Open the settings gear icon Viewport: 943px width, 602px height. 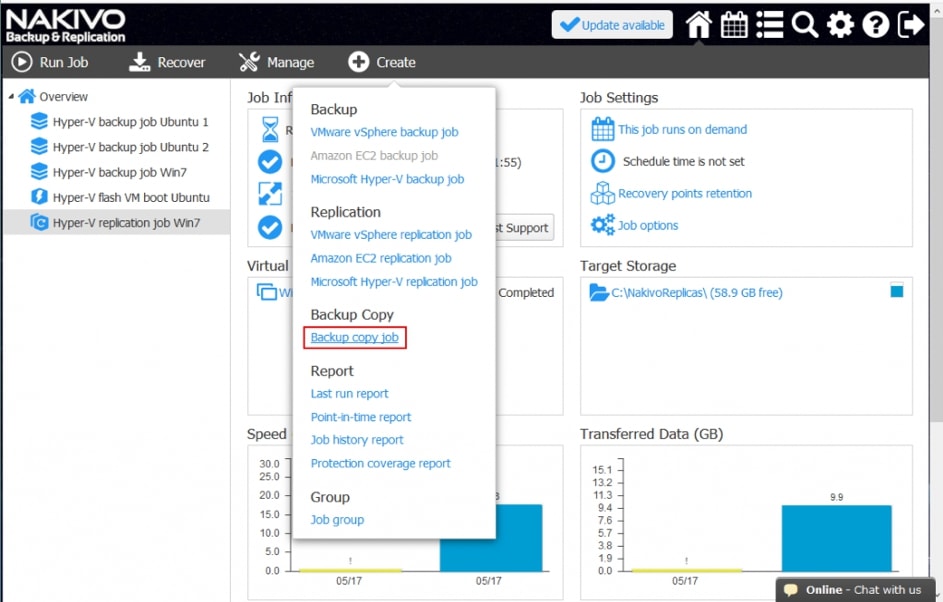click(x=840, y=25)
